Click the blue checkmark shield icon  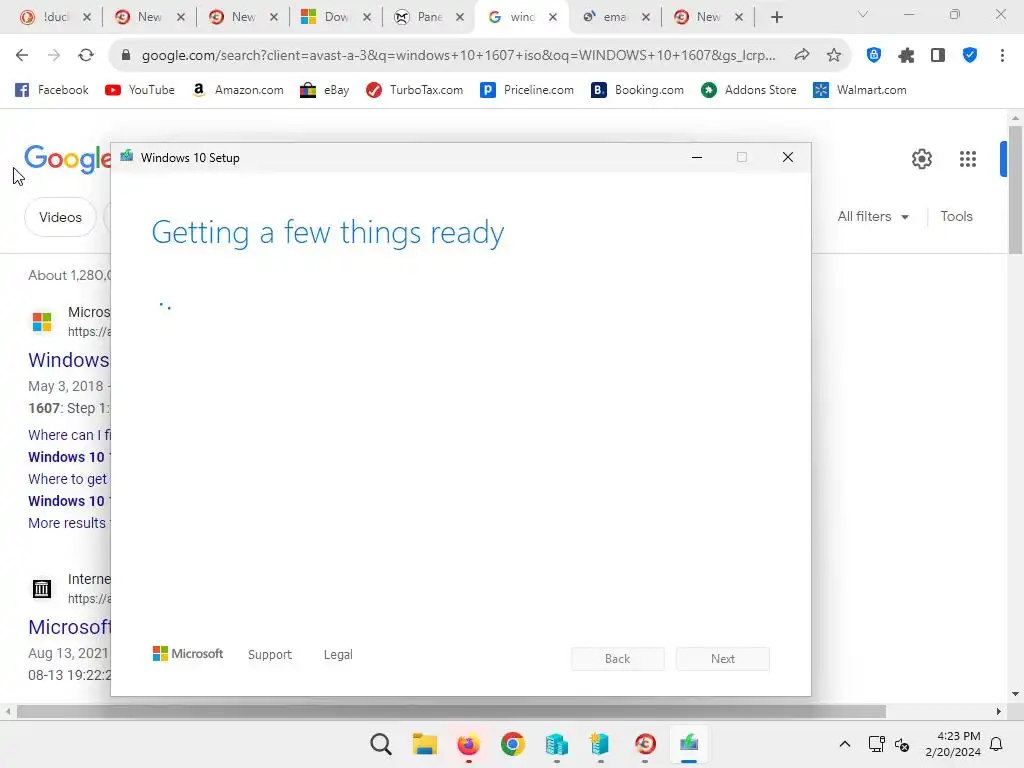(970, 56)
